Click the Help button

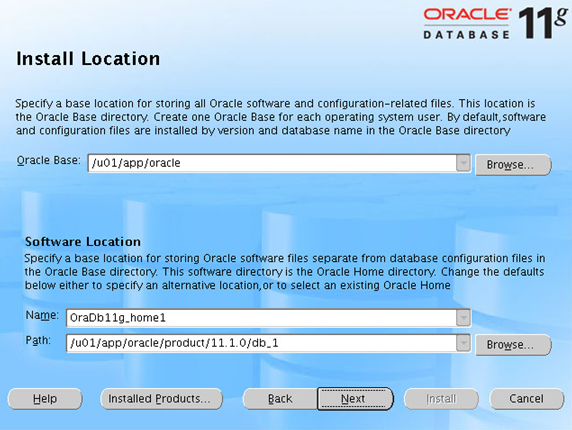pos(45,399)
